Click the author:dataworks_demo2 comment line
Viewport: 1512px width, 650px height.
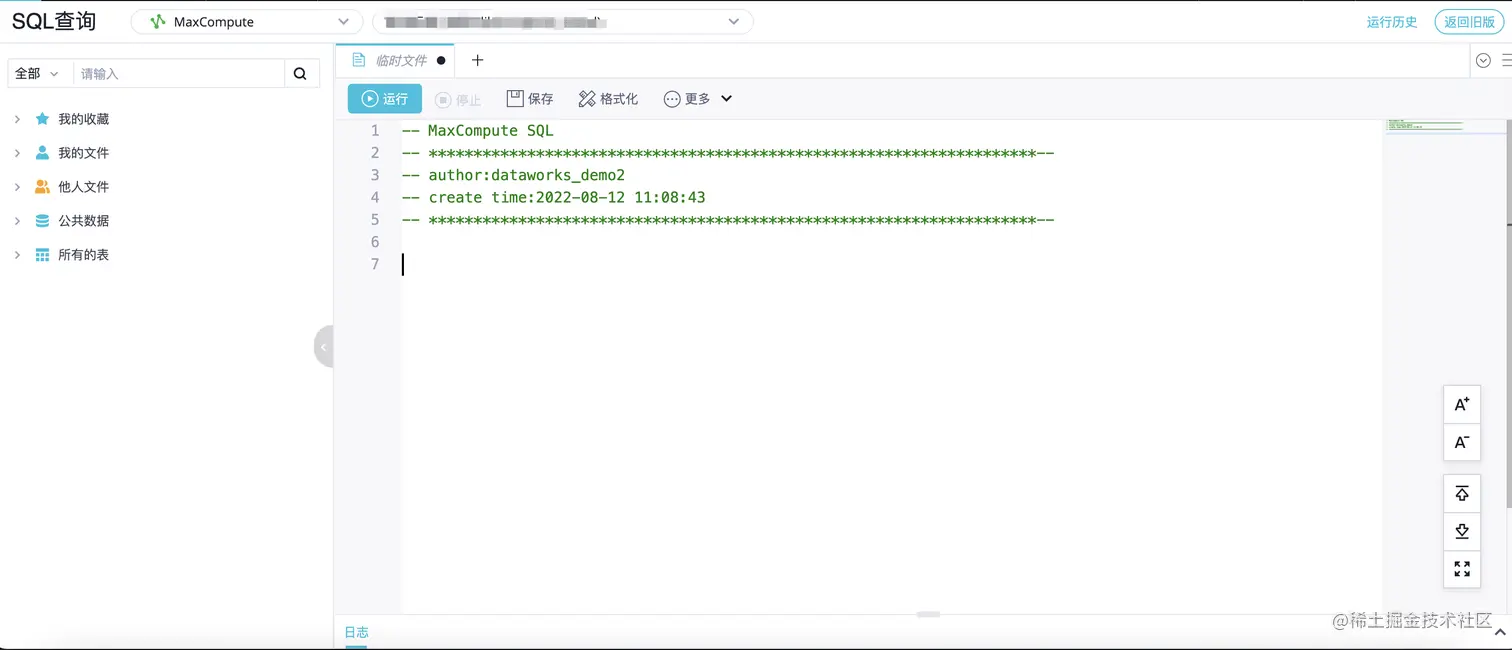tap(513, 175)
